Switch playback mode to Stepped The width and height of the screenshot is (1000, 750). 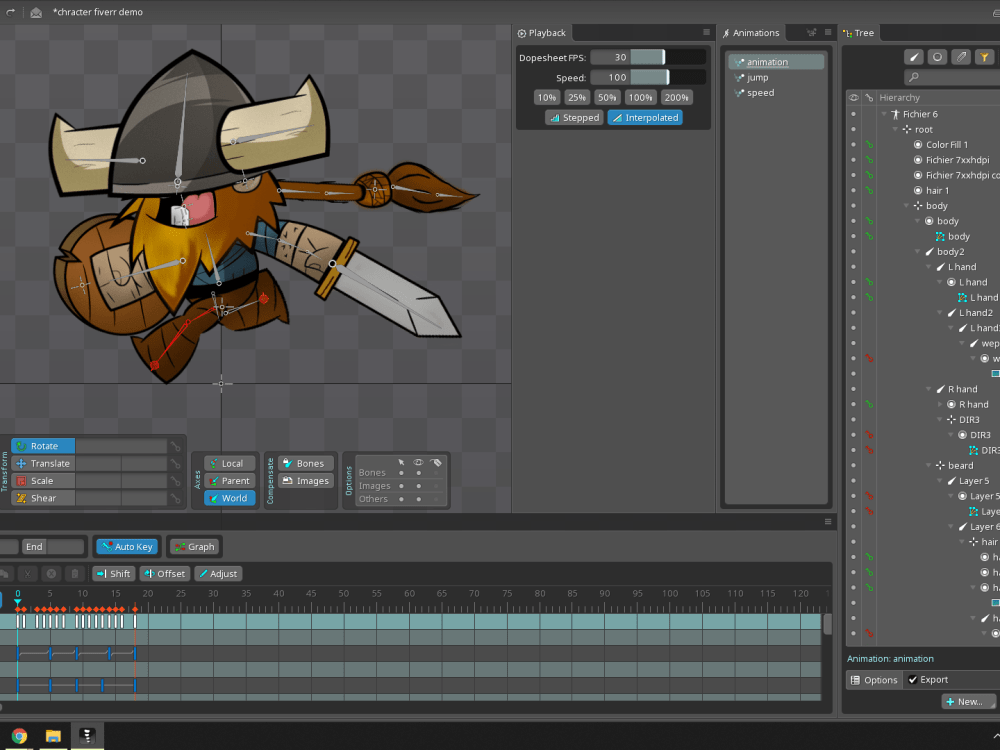[574, 117]
